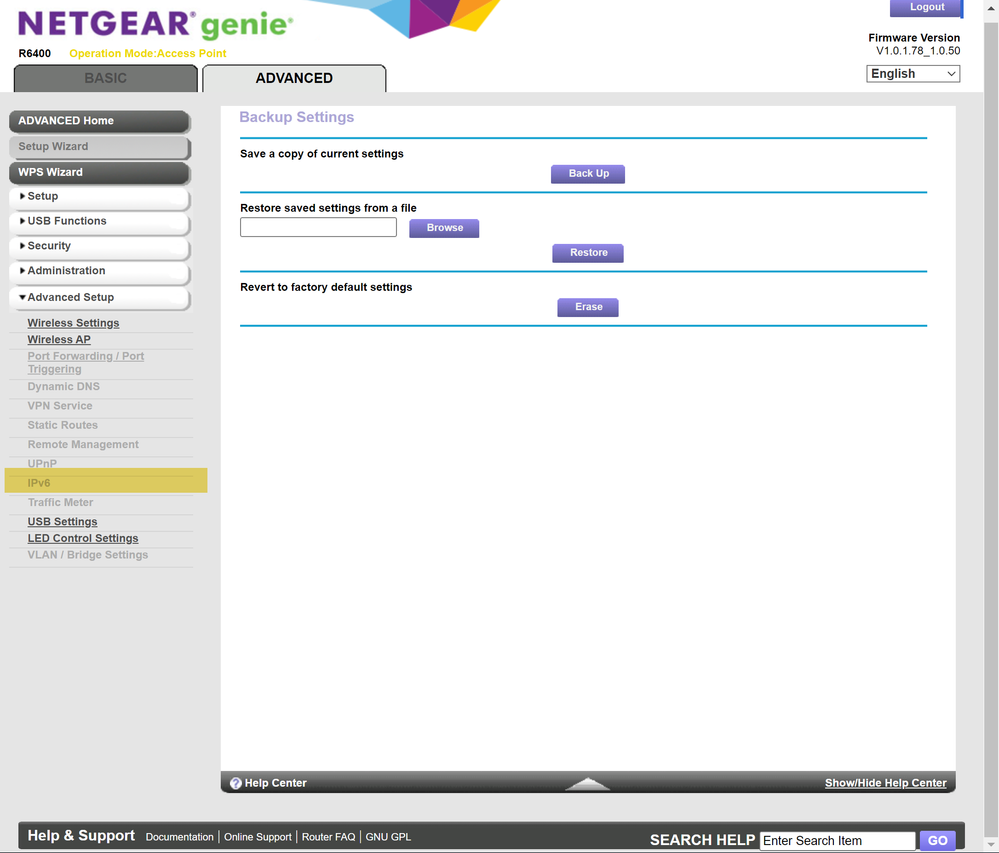The height and width of the screenshot is (853, 999).
Task: Click Show/Hide Help Center link
Action: (x=885, y=783)
